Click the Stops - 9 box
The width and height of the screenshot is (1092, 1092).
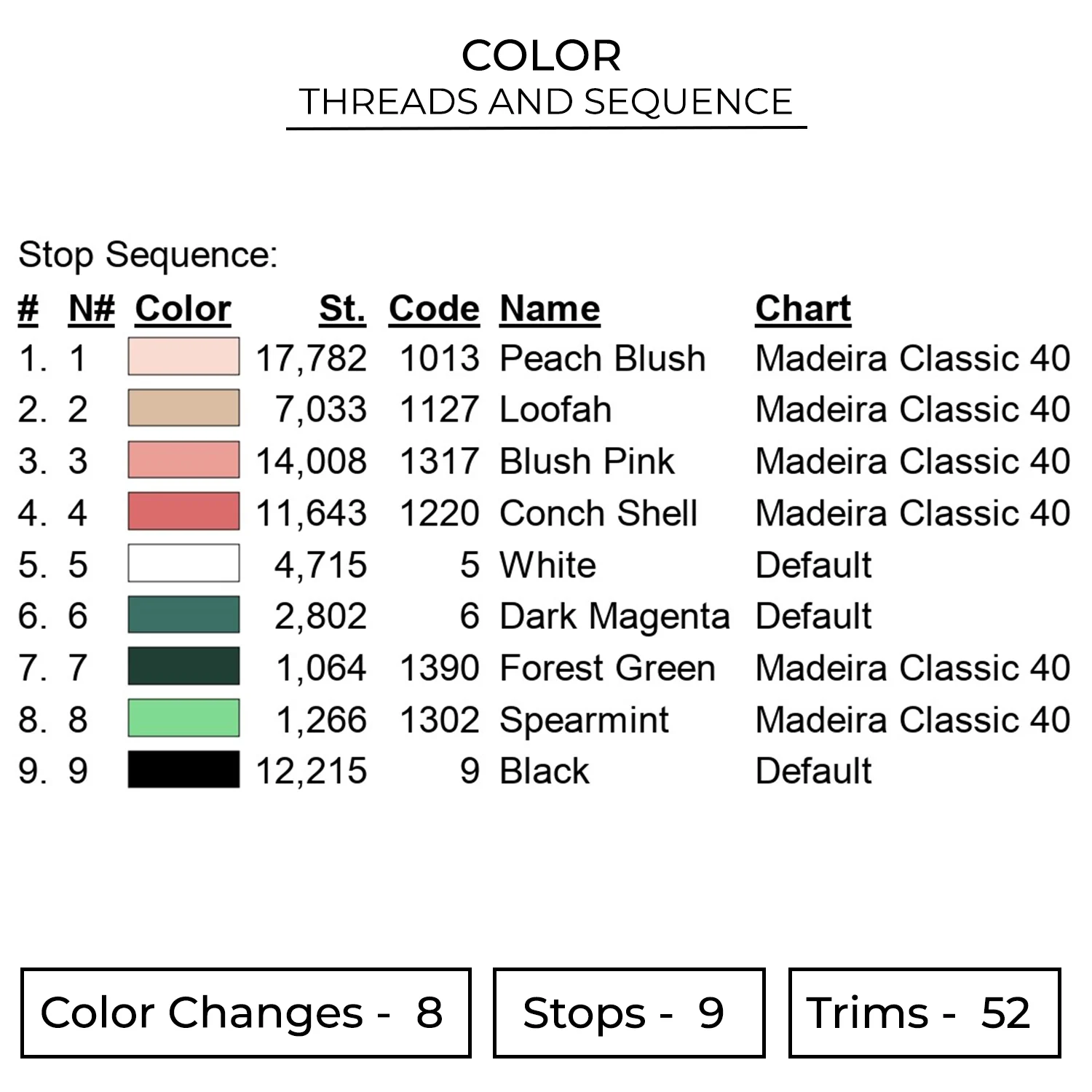628,1013
